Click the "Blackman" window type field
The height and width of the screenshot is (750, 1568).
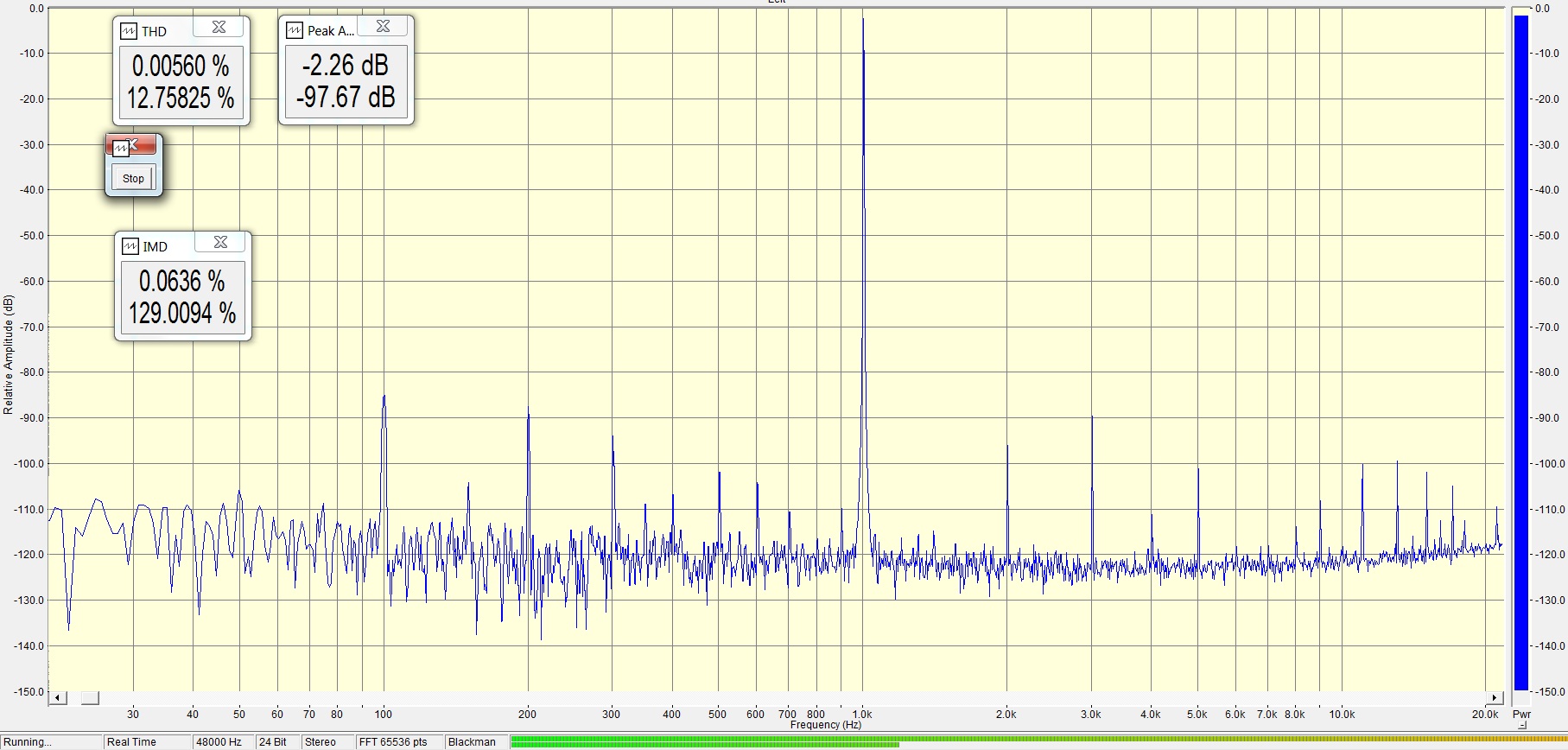[x=476, y=741]
